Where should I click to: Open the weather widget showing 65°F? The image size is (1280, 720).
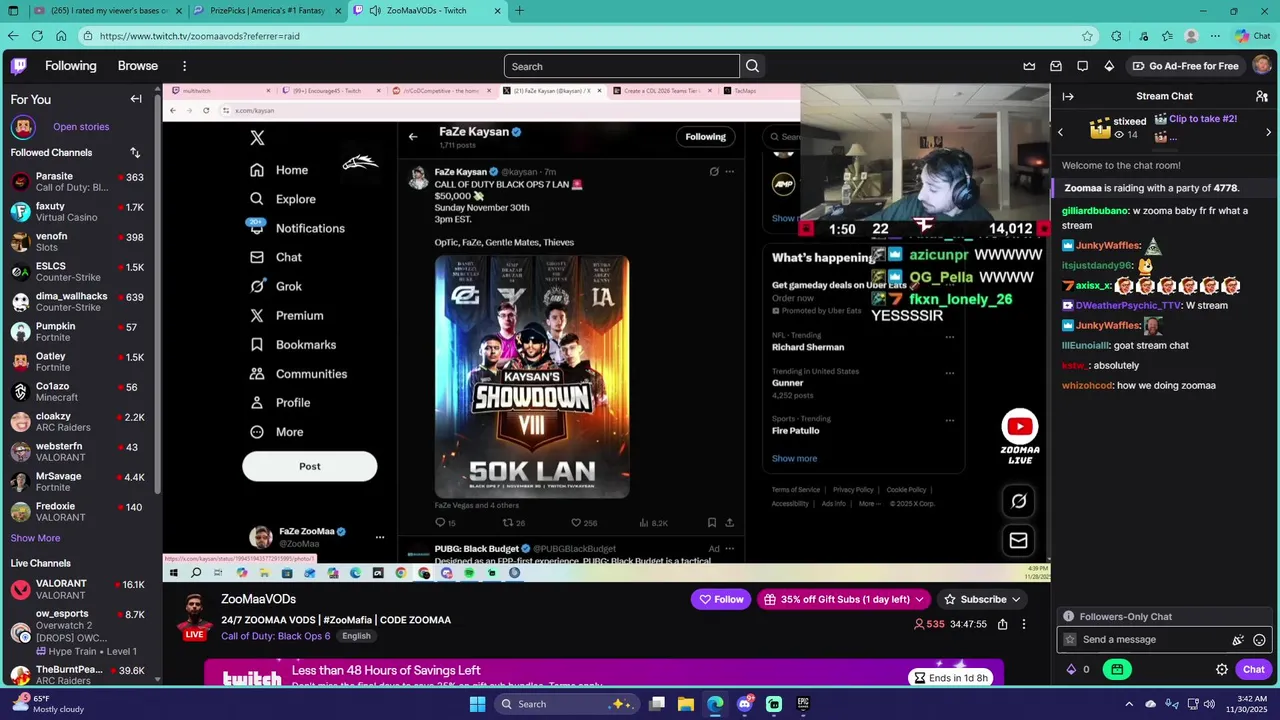[46, 703]
